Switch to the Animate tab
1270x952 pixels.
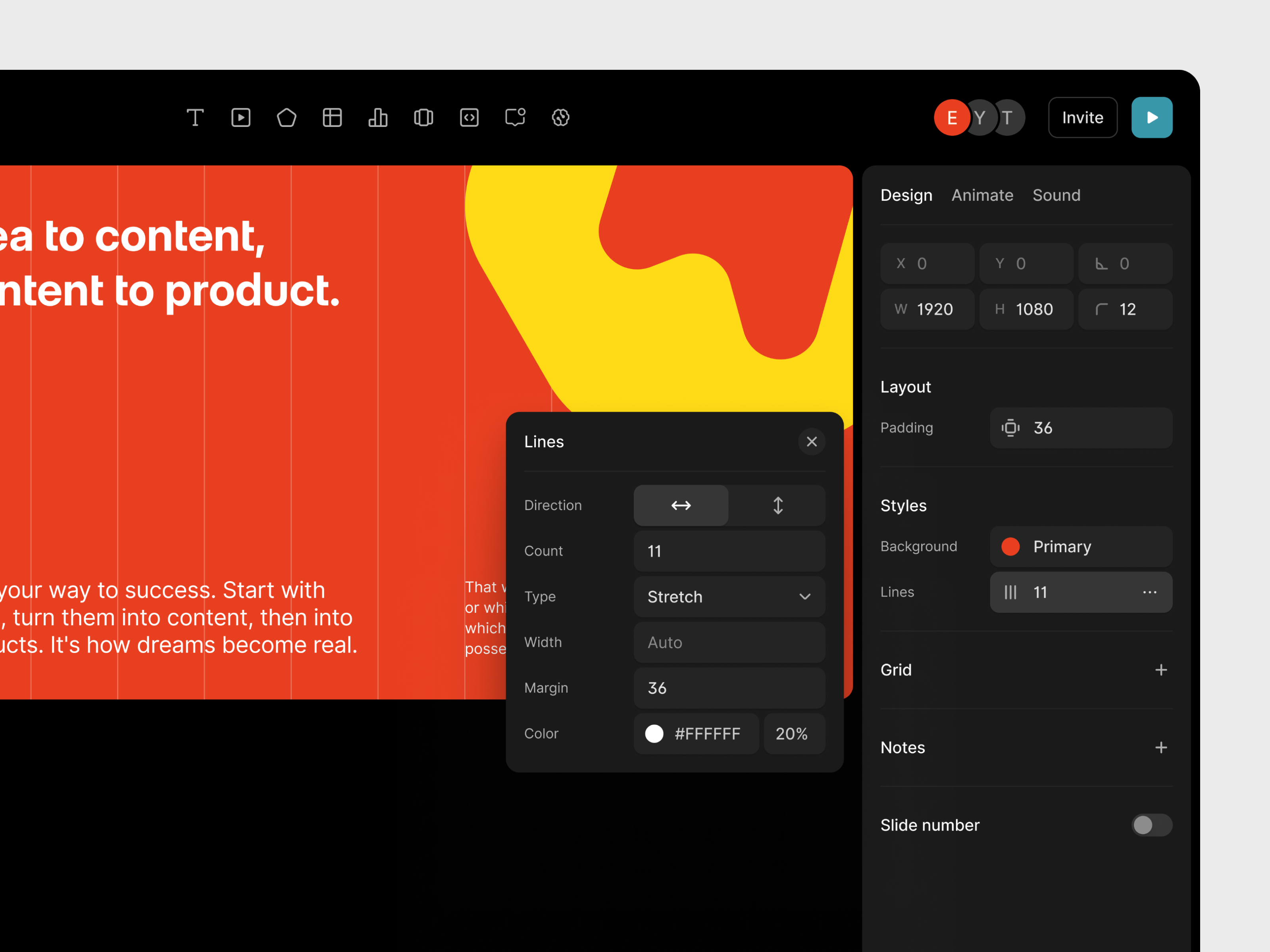point(982,195)
